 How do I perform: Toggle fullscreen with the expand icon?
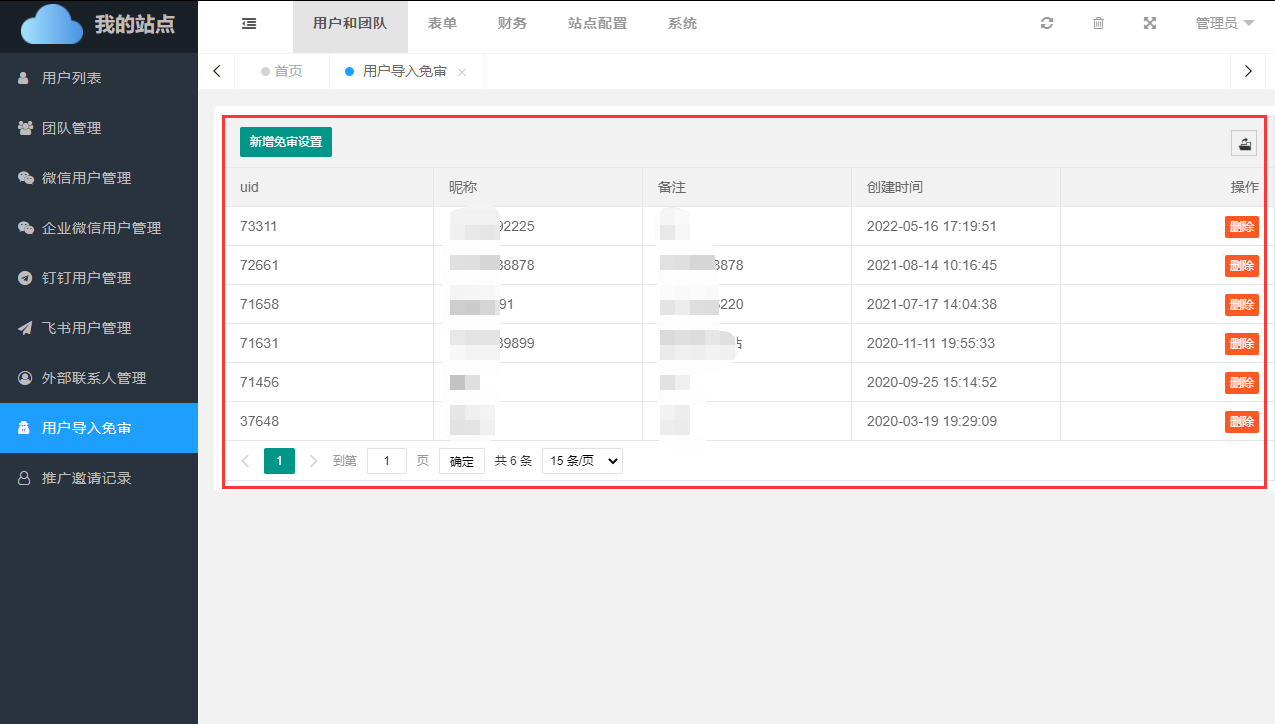pyautogui.click(x=1150, y=24)
